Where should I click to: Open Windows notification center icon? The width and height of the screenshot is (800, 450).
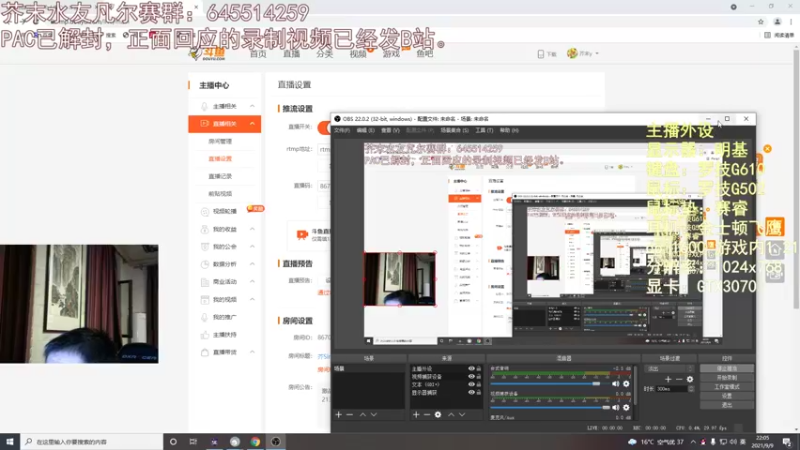tap(787, 442)
